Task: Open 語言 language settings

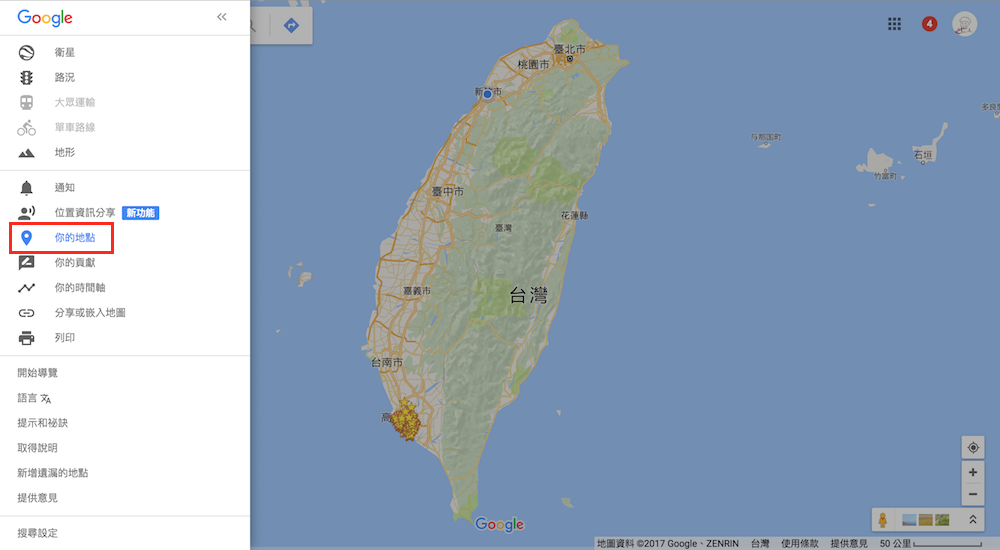Action: tap(27, 398)
